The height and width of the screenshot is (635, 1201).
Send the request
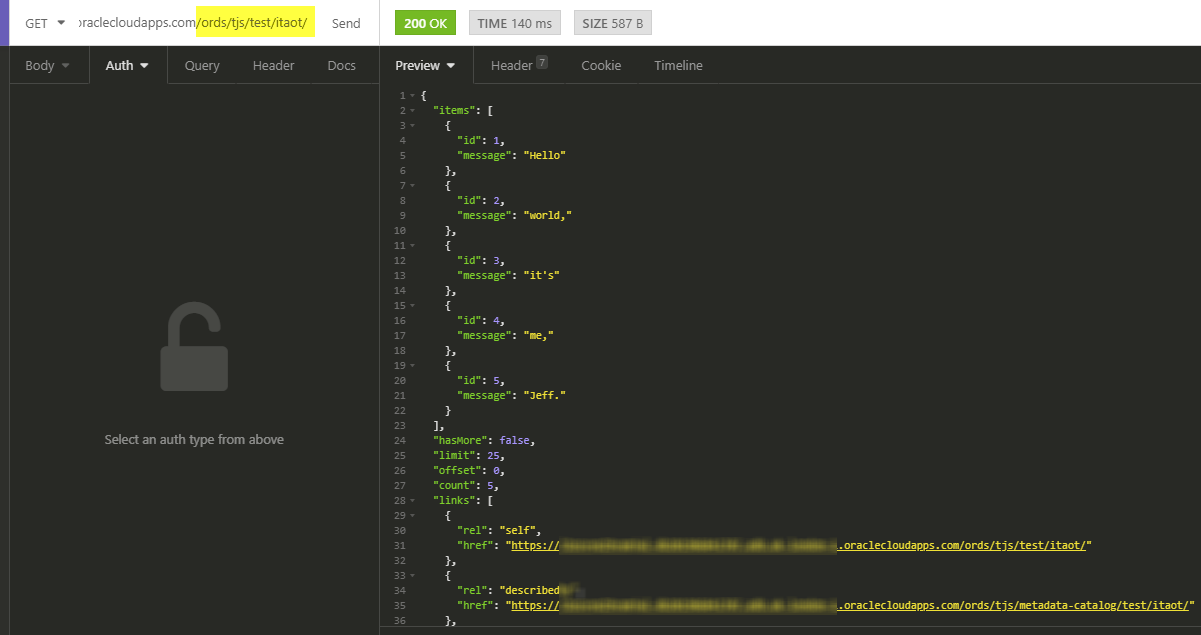[x=346, y=23]
